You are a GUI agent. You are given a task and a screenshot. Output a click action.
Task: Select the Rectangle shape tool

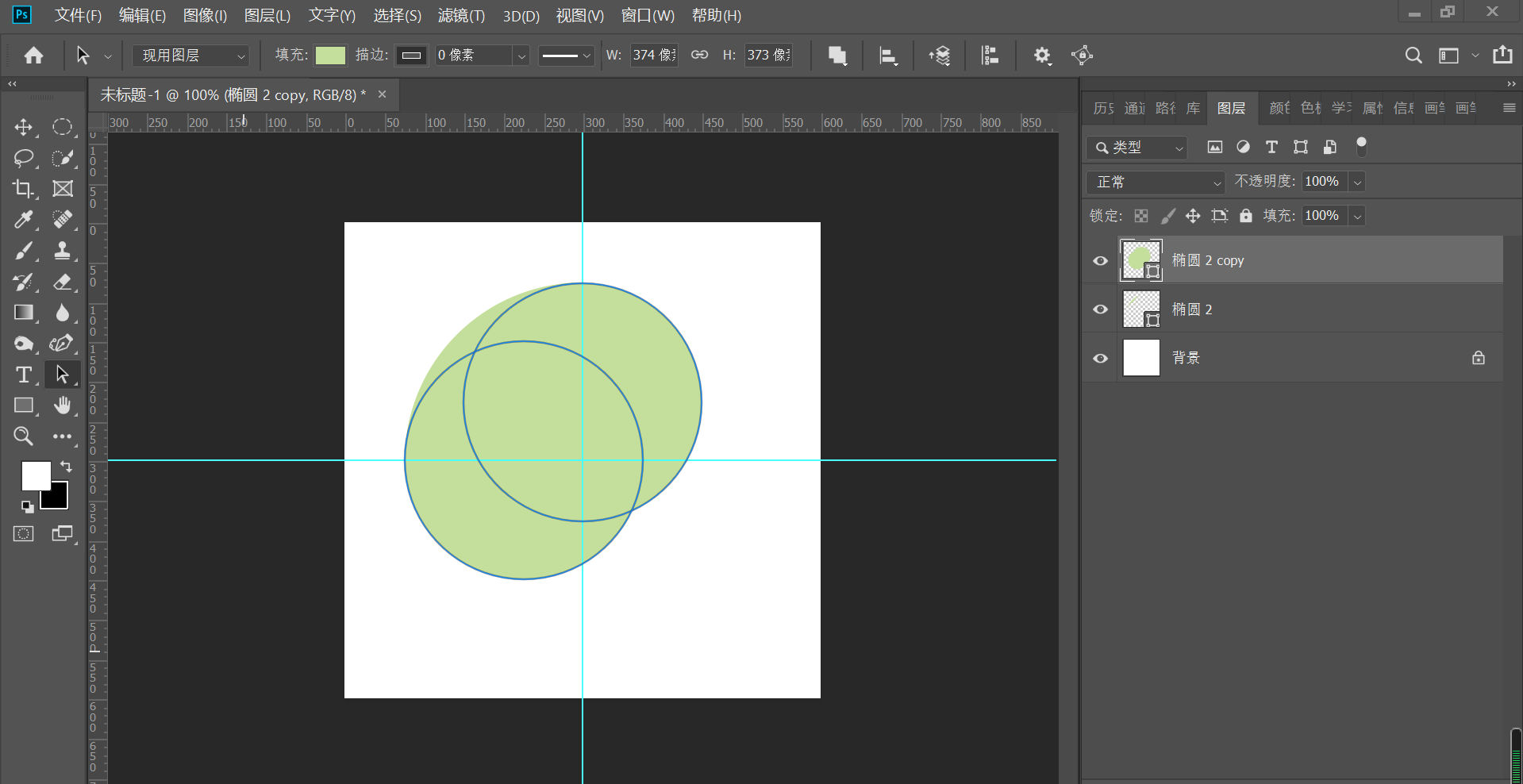24,405
